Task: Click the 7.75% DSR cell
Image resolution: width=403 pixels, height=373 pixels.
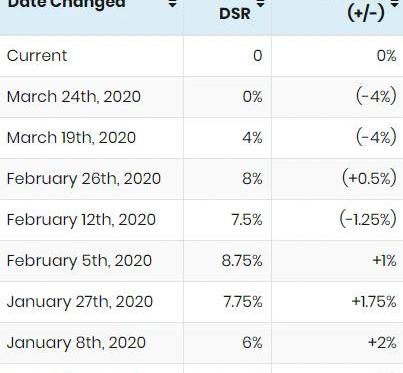Action: (227, 302)
